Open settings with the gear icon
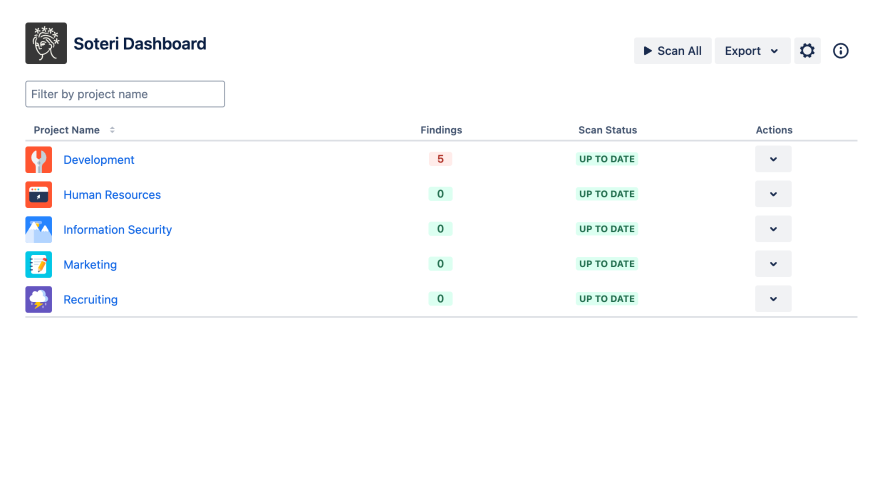The image size is (870, 495). point(807,51)
